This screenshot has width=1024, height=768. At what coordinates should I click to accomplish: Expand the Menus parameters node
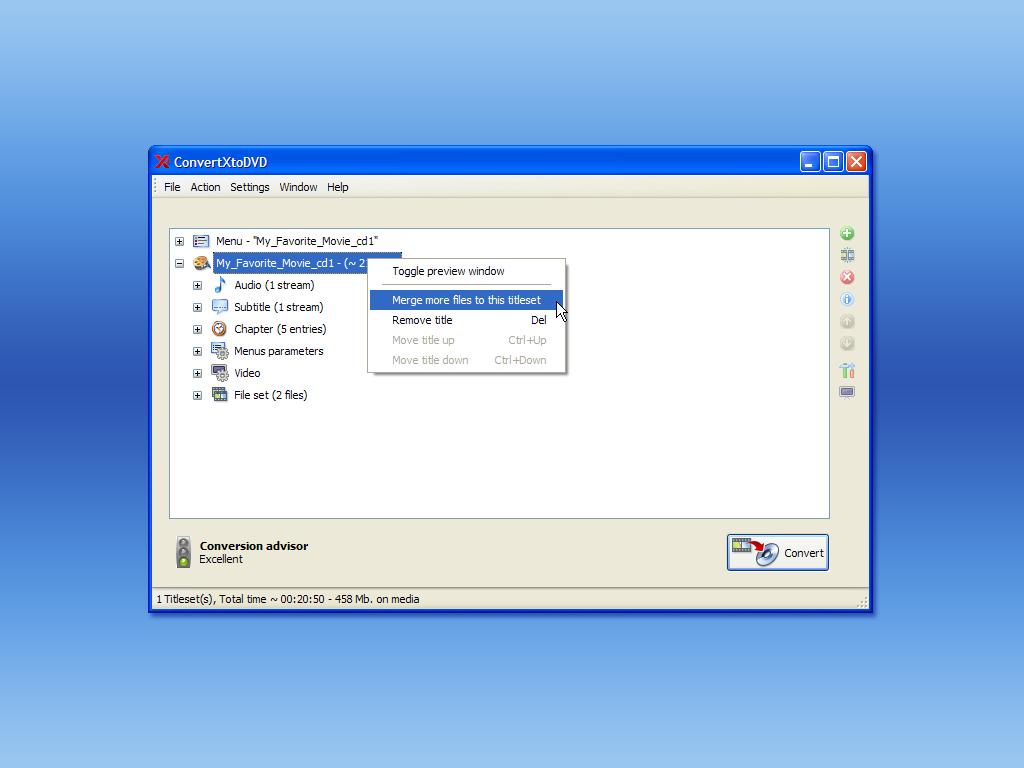[x=197, y=351]
